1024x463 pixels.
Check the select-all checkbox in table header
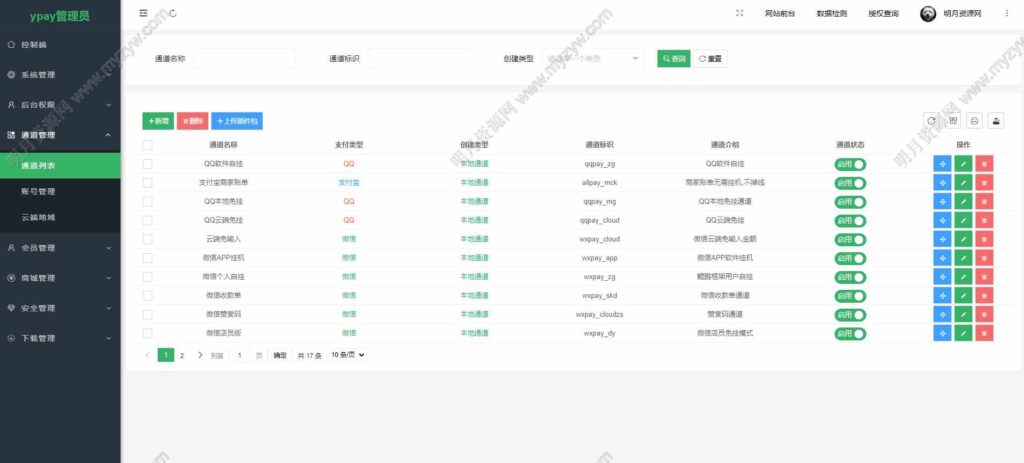click(148, 145)
